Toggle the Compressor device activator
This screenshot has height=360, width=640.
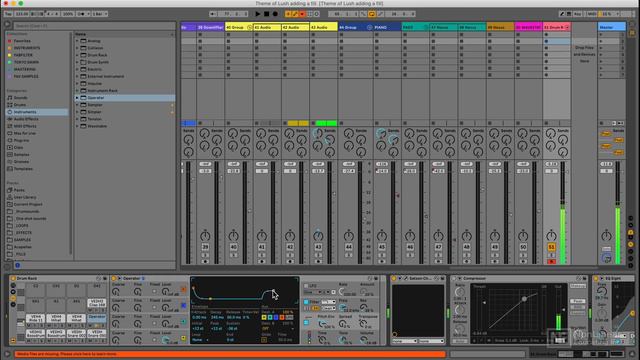pyautogui.click(x=454, y=278)
